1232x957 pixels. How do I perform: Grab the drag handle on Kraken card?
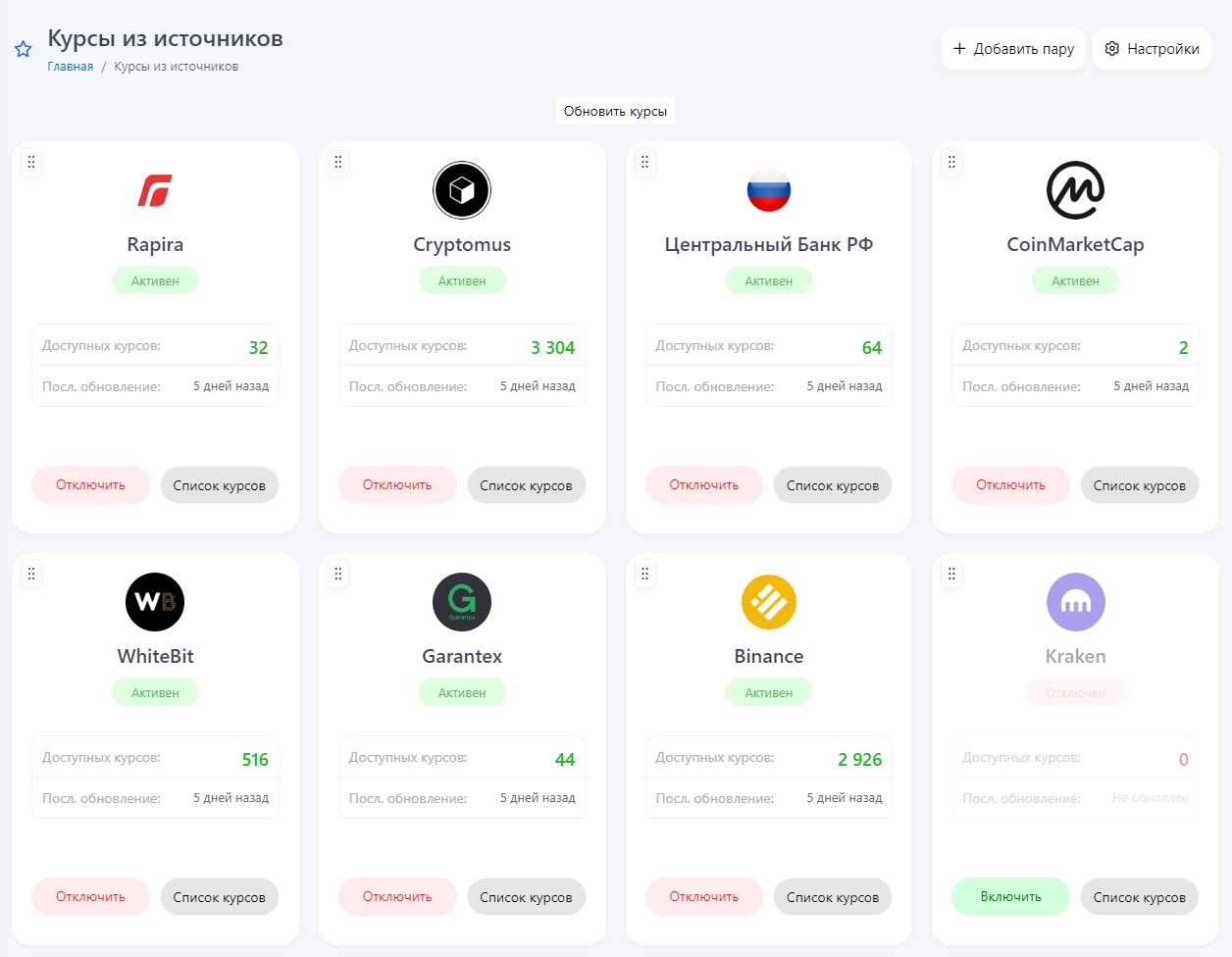(951, 574)
